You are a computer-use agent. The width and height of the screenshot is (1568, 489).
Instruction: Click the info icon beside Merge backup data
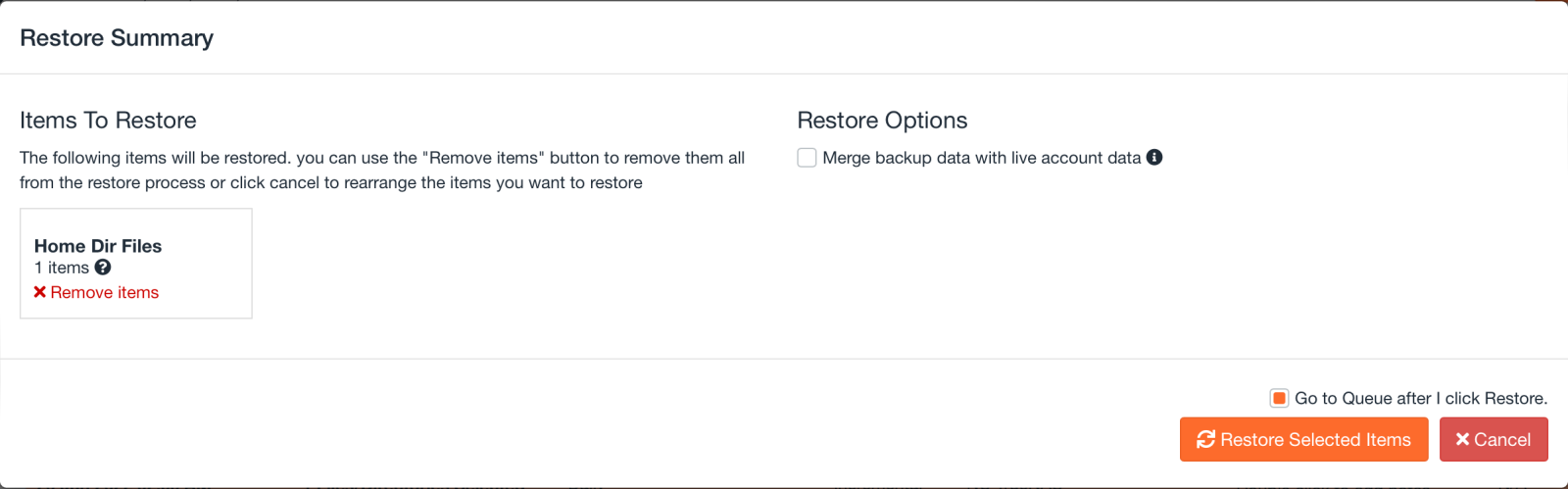(1154, 157)
